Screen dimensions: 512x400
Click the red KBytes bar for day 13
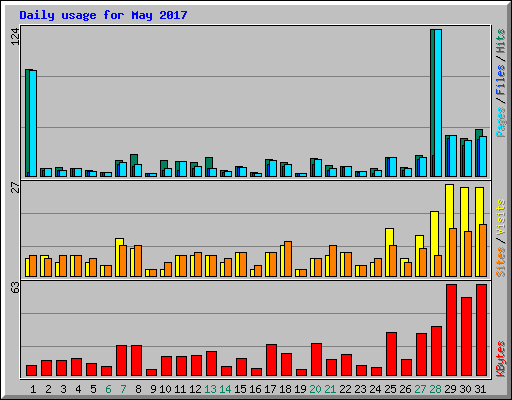point(211,364)
